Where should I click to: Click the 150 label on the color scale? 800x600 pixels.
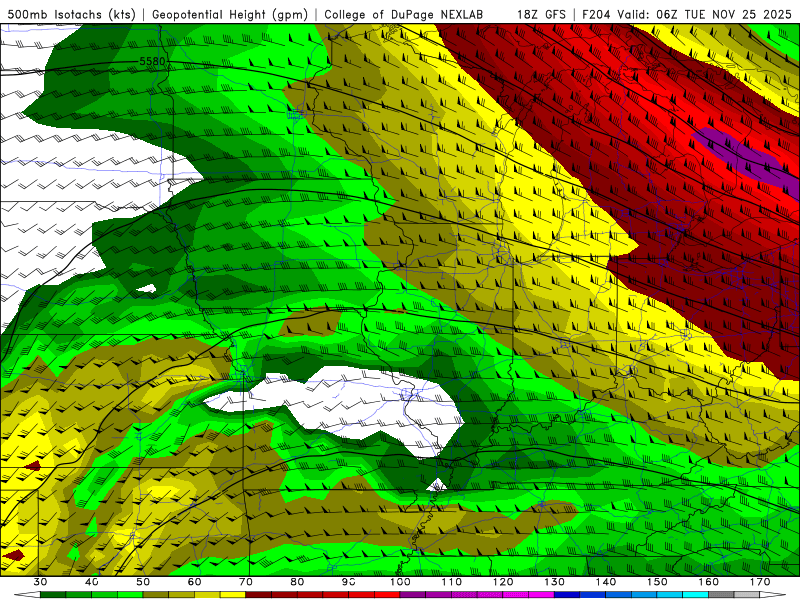(657, 582)
